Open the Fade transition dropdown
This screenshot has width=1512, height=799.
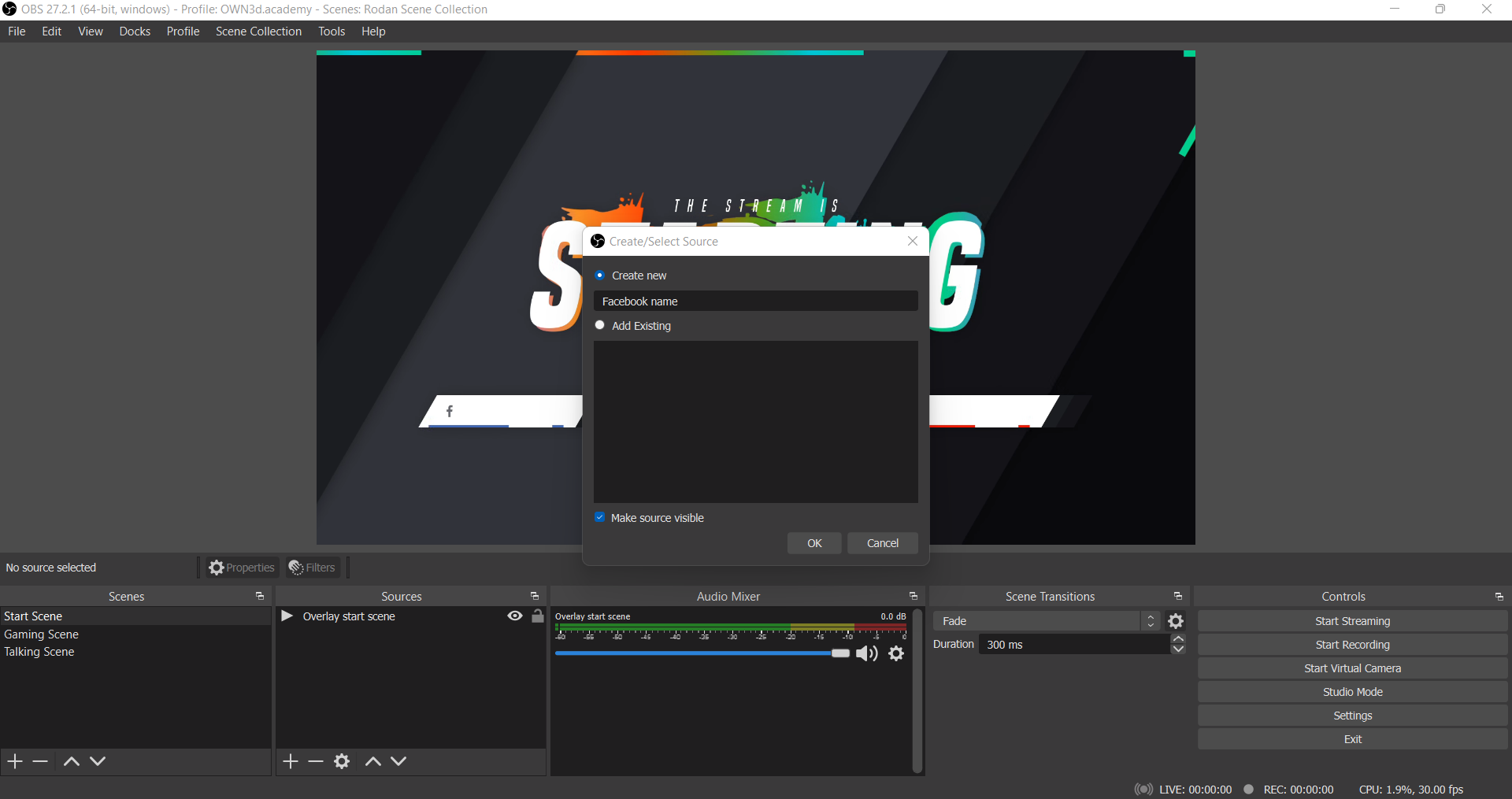click(x=1046, y=621)
